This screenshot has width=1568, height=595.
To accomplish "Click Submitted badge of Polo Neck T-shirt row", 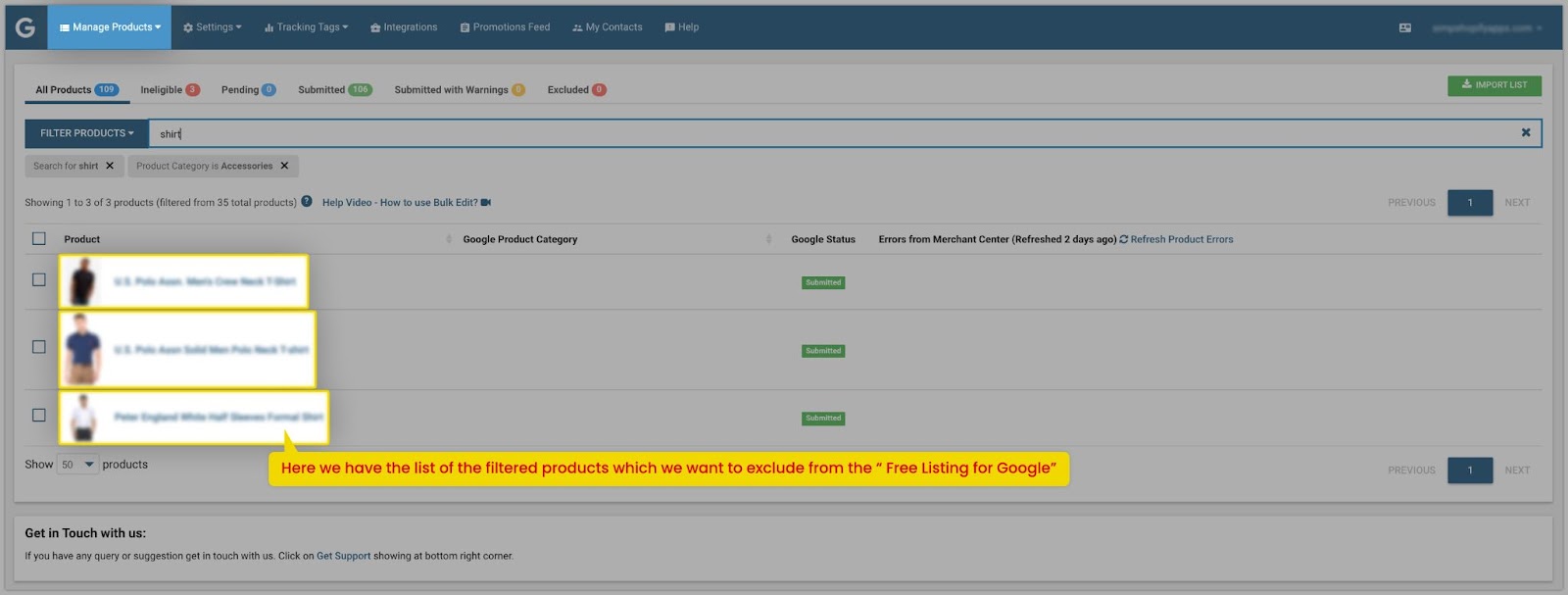I will (823, 351).
